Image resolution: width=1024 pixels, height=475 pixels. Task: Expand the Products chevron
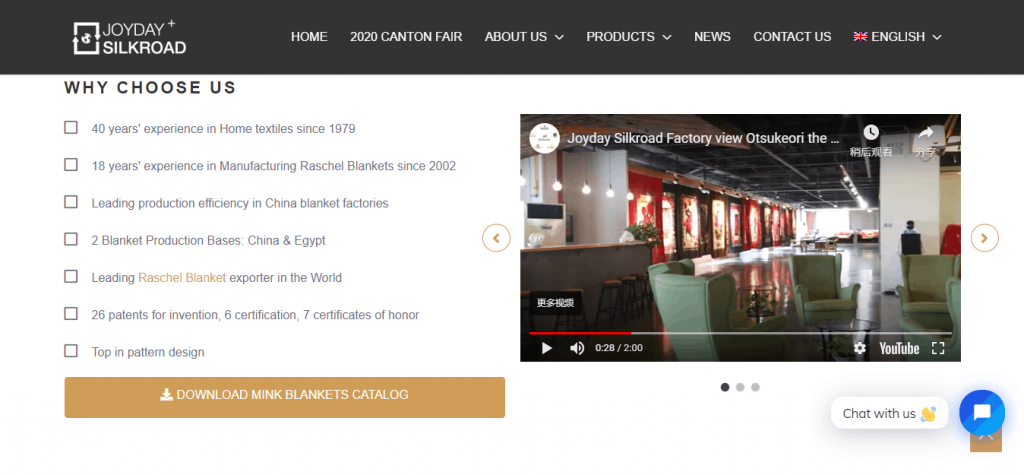667,37
